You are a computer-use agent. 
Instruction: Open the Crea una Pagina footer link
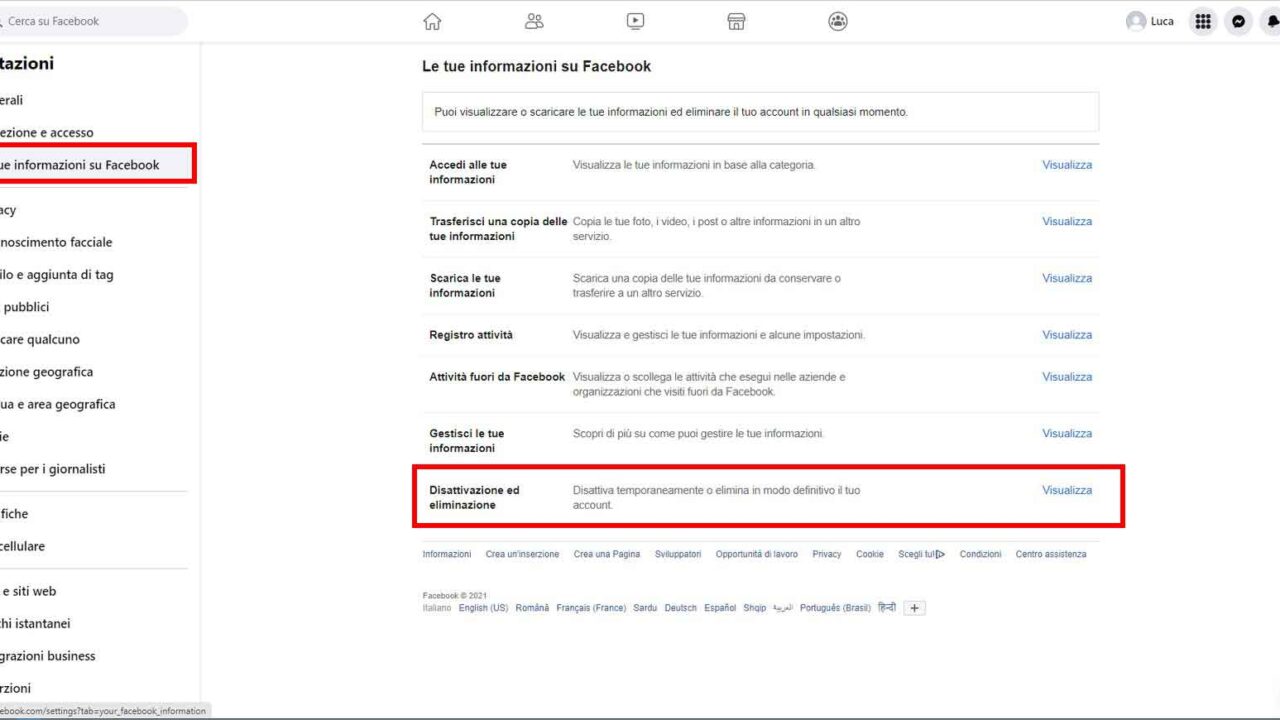point(607,554)
